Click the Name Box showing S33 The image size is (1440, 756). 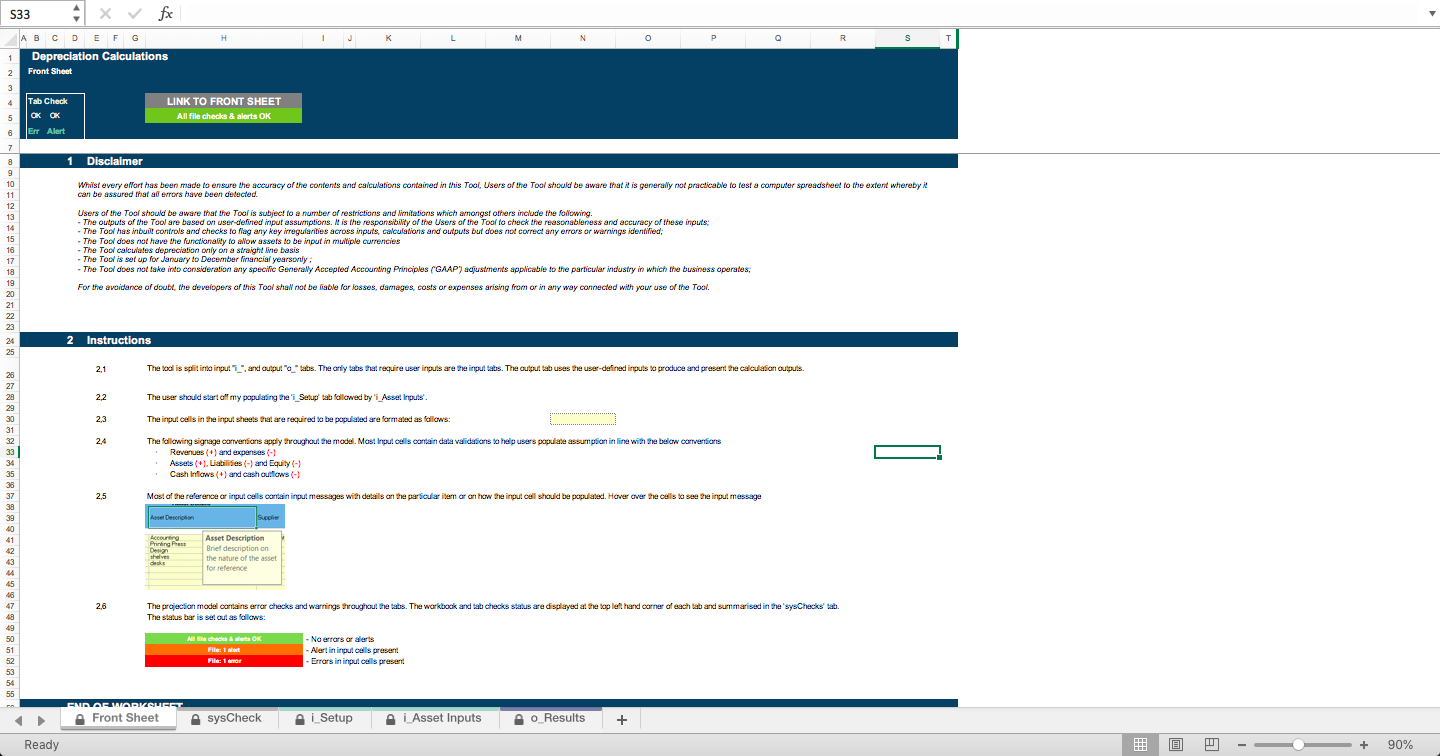[x=37, y=13]
